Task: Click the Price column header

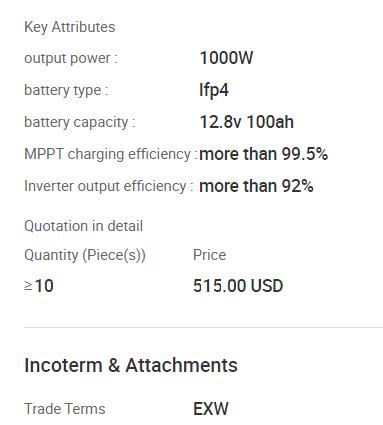Action: [210, 255]
